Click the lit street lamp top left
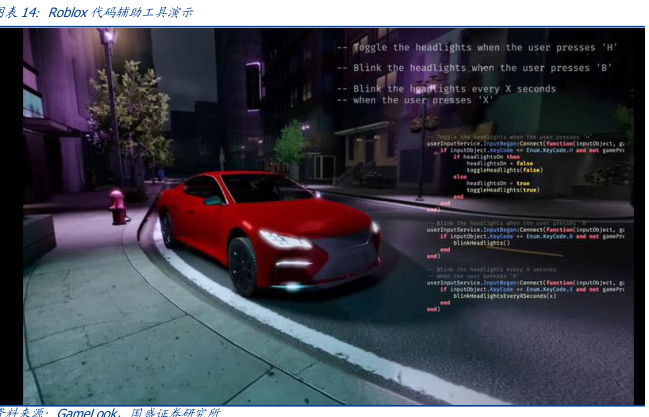Viewport: 649px width, 417px height. pyautogui.click(x=108, y=37)
